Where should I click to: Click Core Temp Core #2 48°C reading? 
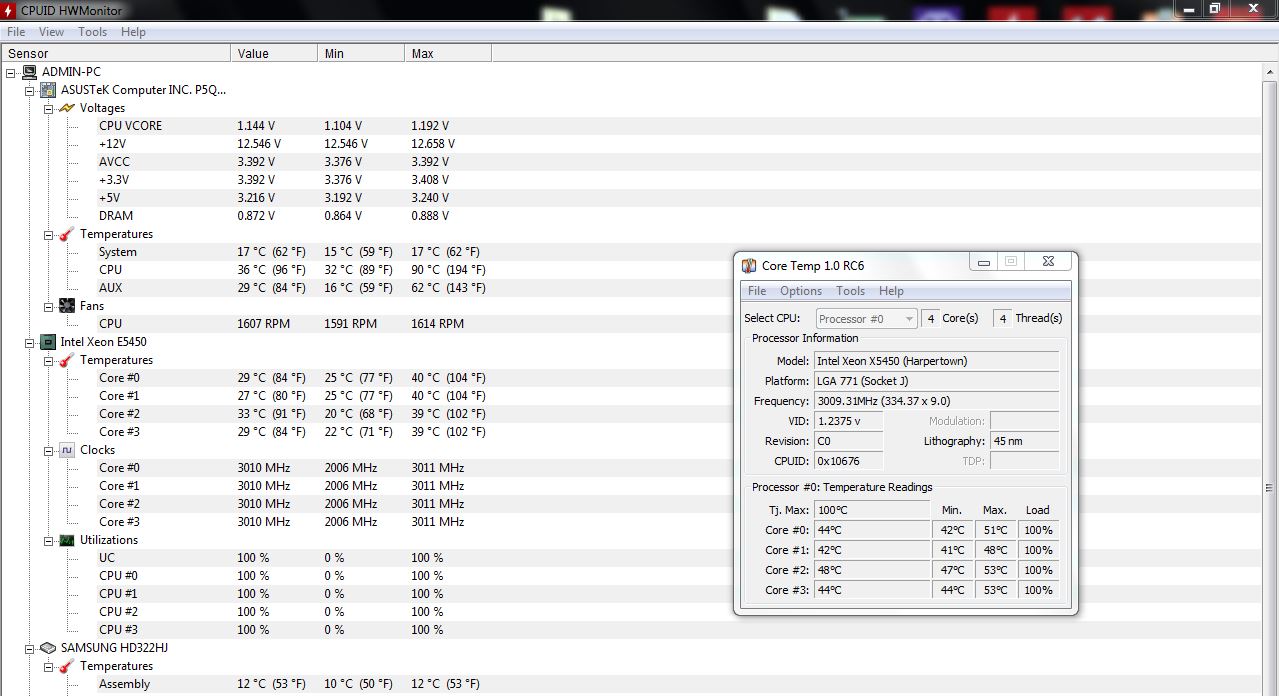(872, 570)
